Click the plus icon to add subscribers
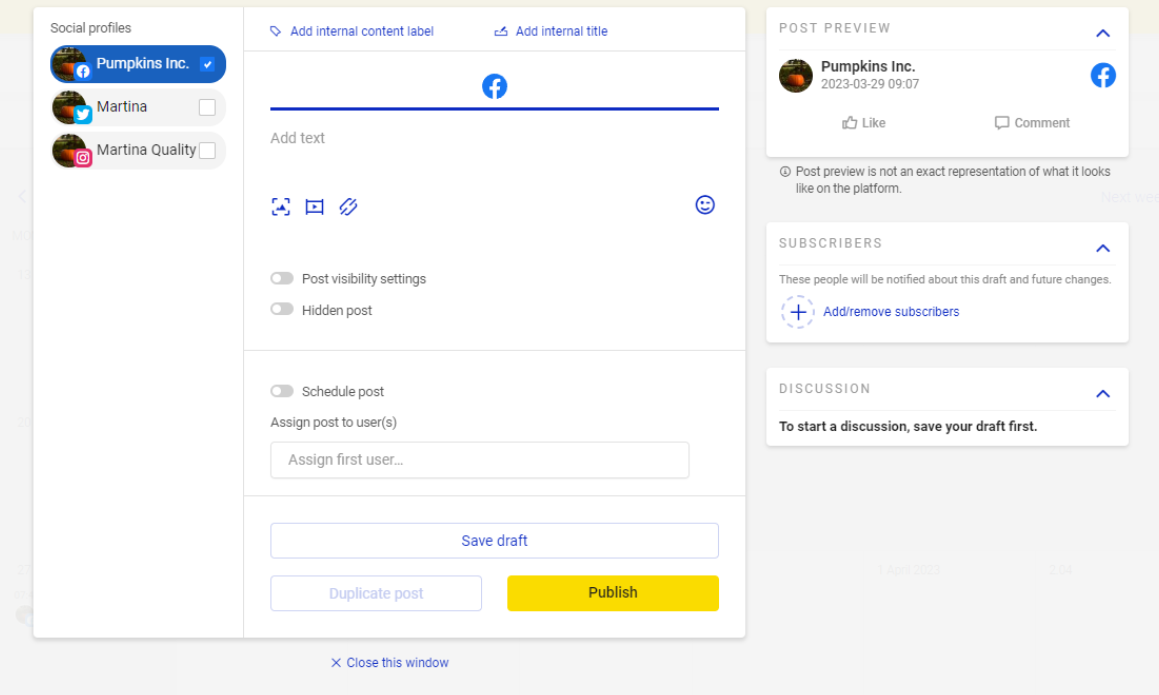Image resolution: width=1159 pixels, height=695 pixels. [798, 312]
